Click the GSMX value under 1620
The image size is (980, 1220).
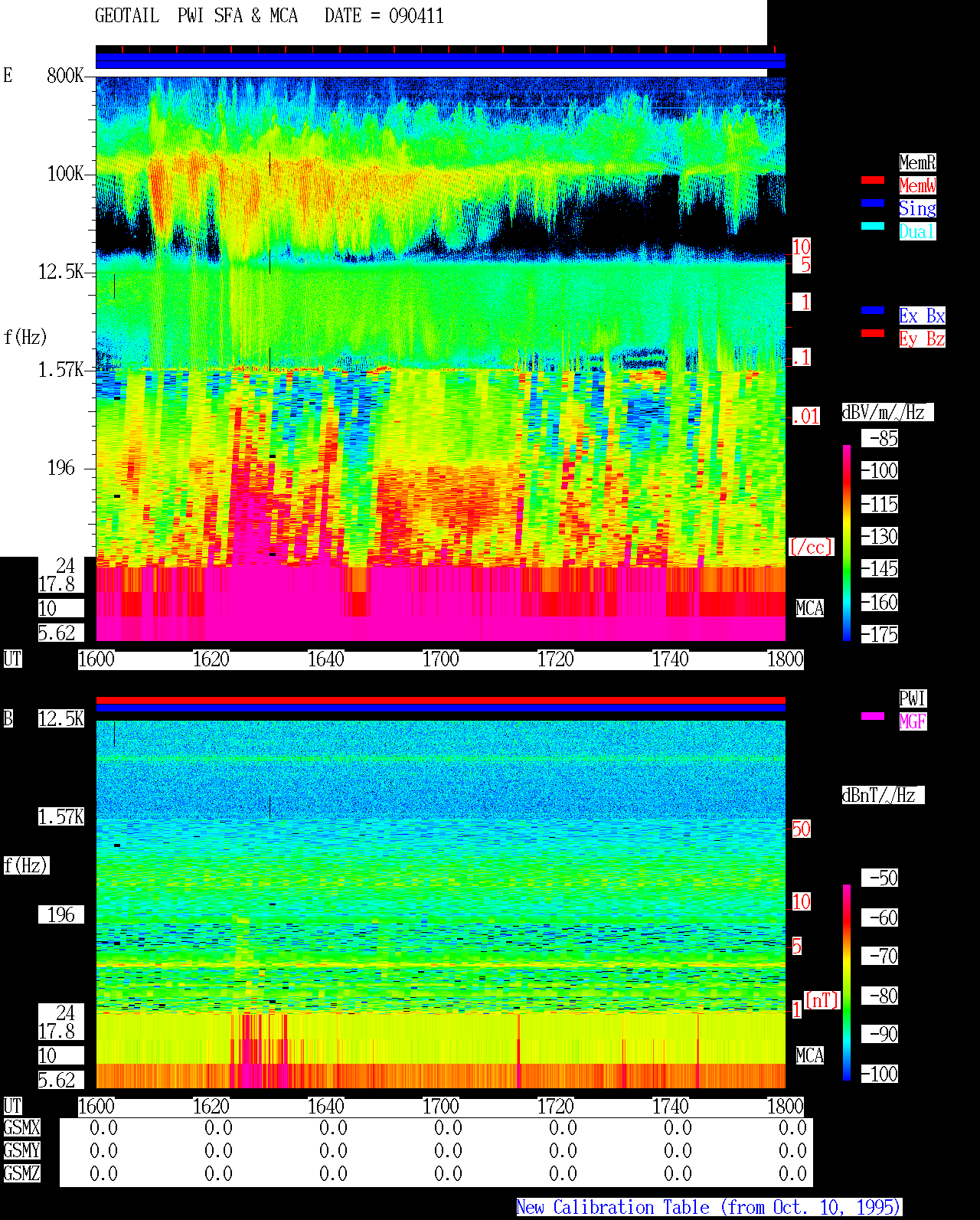click(x=218, y=1127)
